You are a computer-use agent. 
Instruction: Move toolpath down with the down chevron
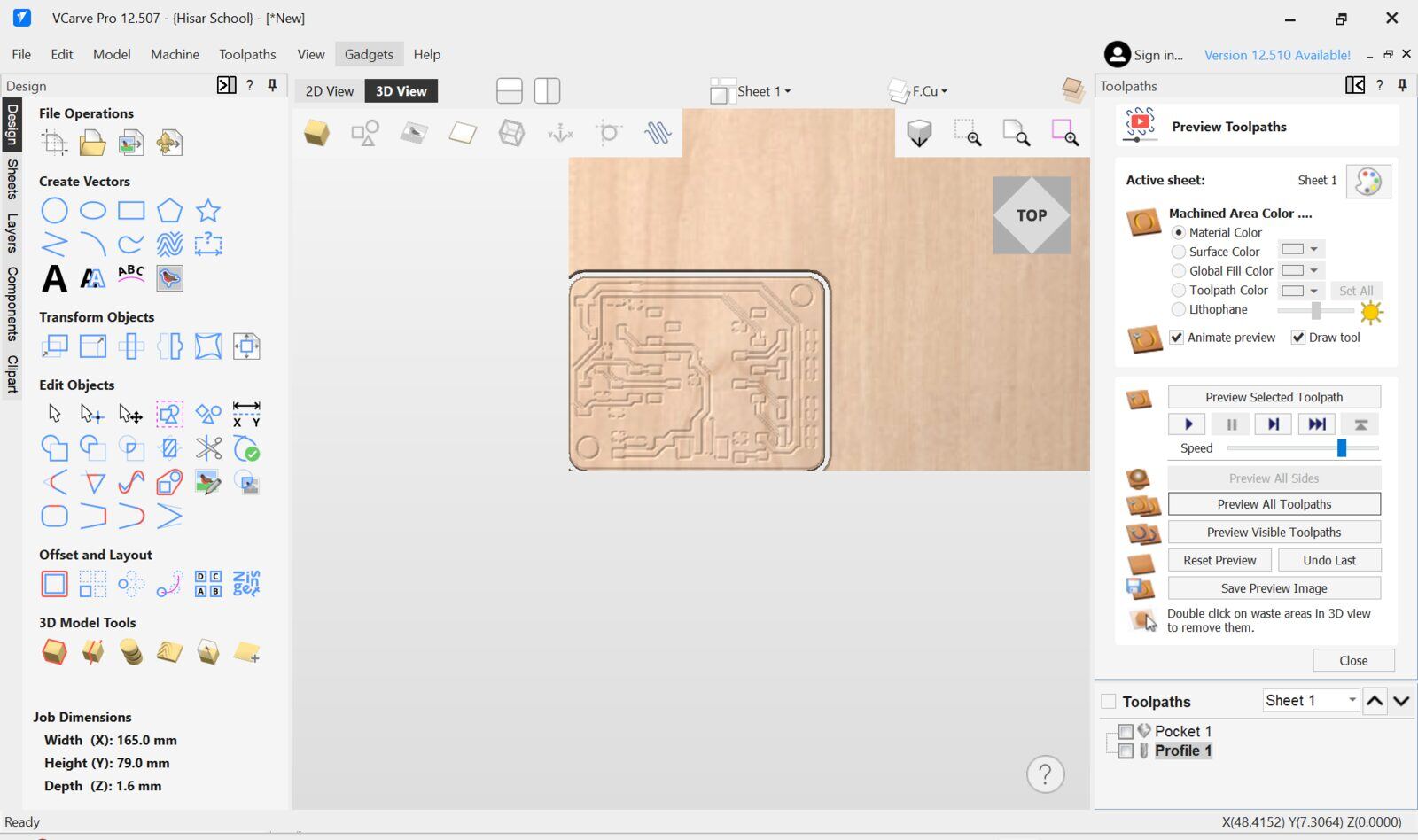click(1401, 701)
